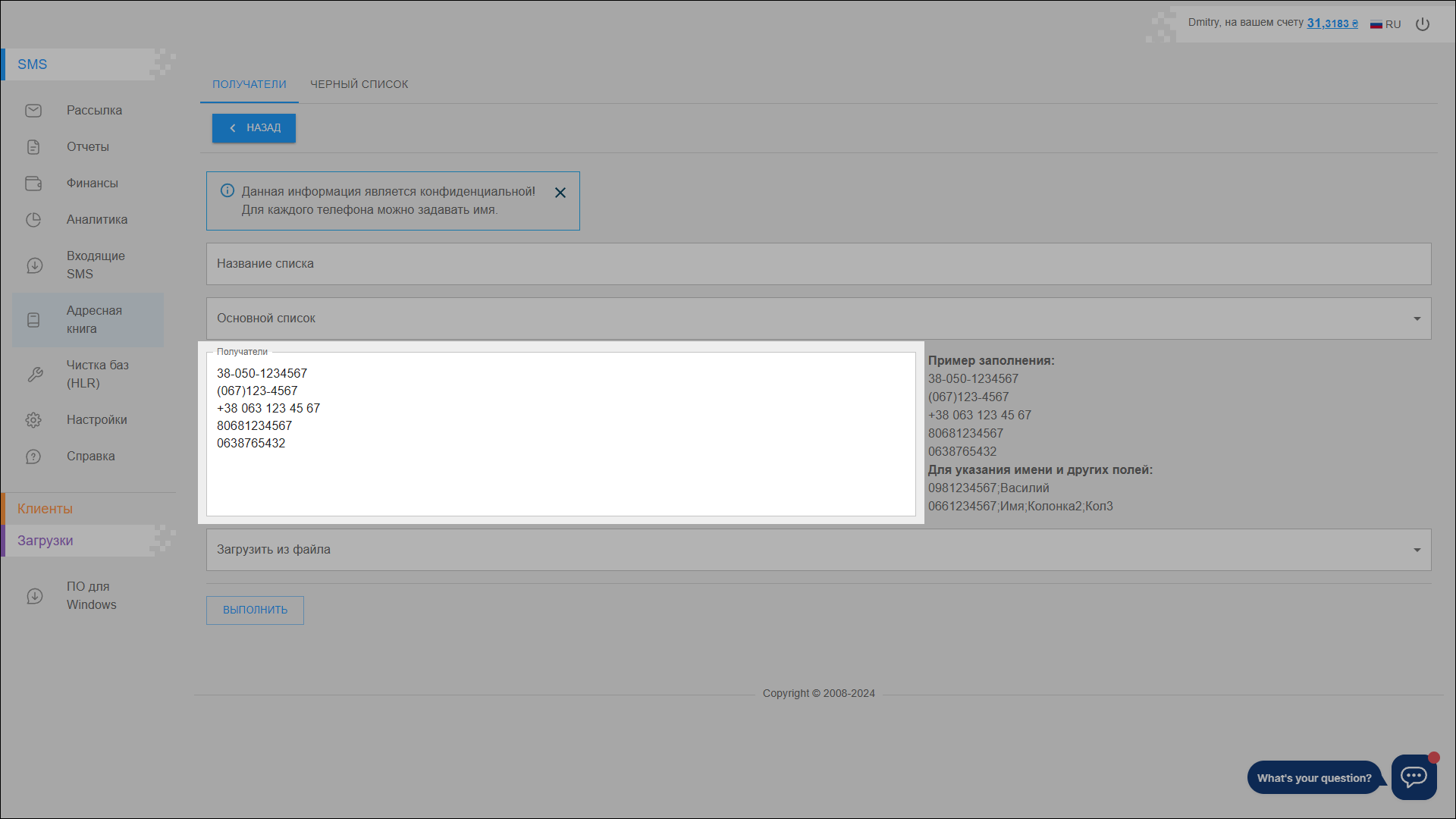
Task: Select the Получатели tab
Action: [249, 84]
